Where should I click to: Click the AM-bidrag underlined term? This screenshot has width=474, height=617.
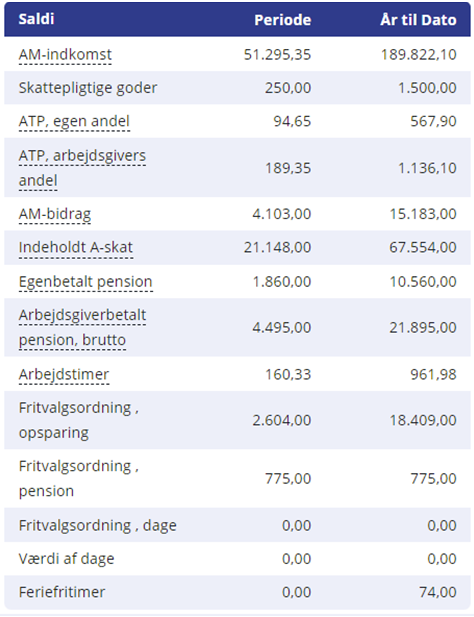(x=55, y=214)
